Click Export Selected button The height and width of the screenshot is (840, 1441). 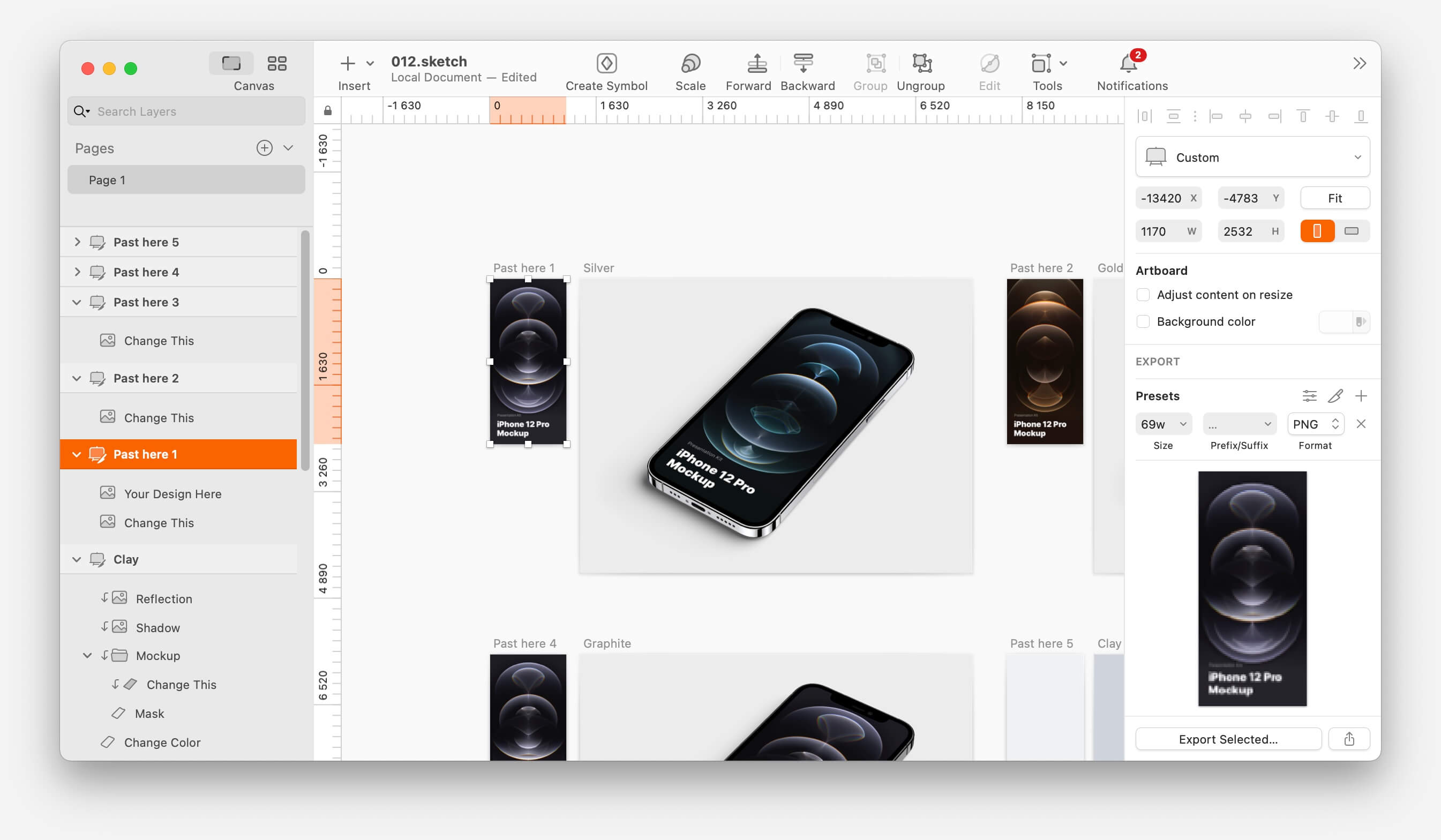(1228, 739)
